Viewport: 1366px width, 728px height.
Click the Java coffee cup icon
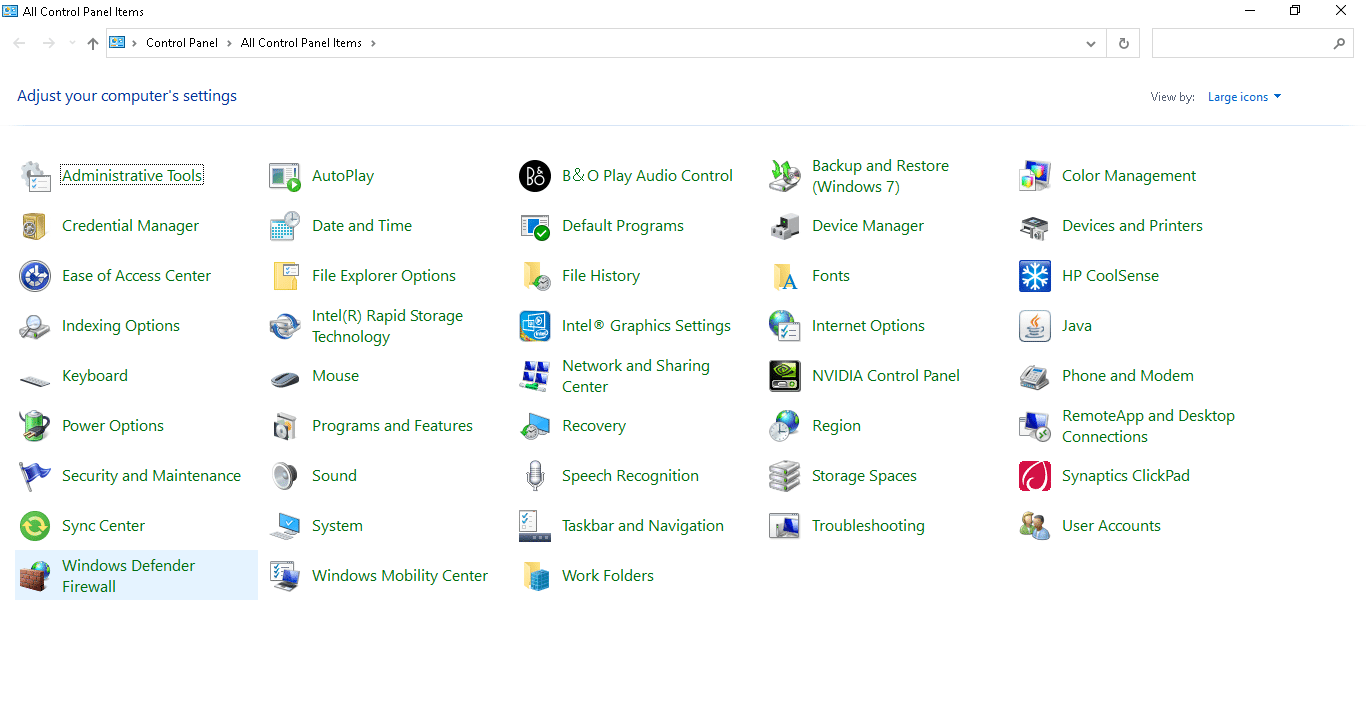coord(1034,326)
